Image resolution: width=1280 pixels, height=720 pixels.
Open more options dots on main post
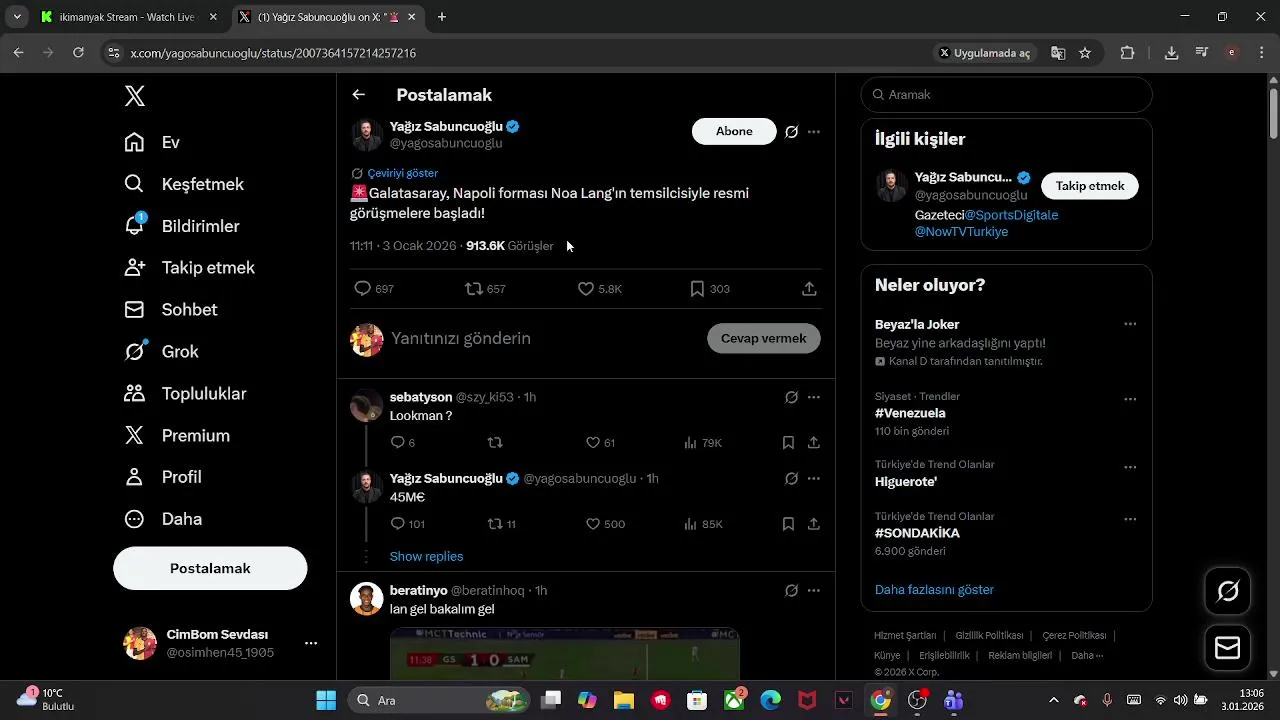[x=814, y=132]
